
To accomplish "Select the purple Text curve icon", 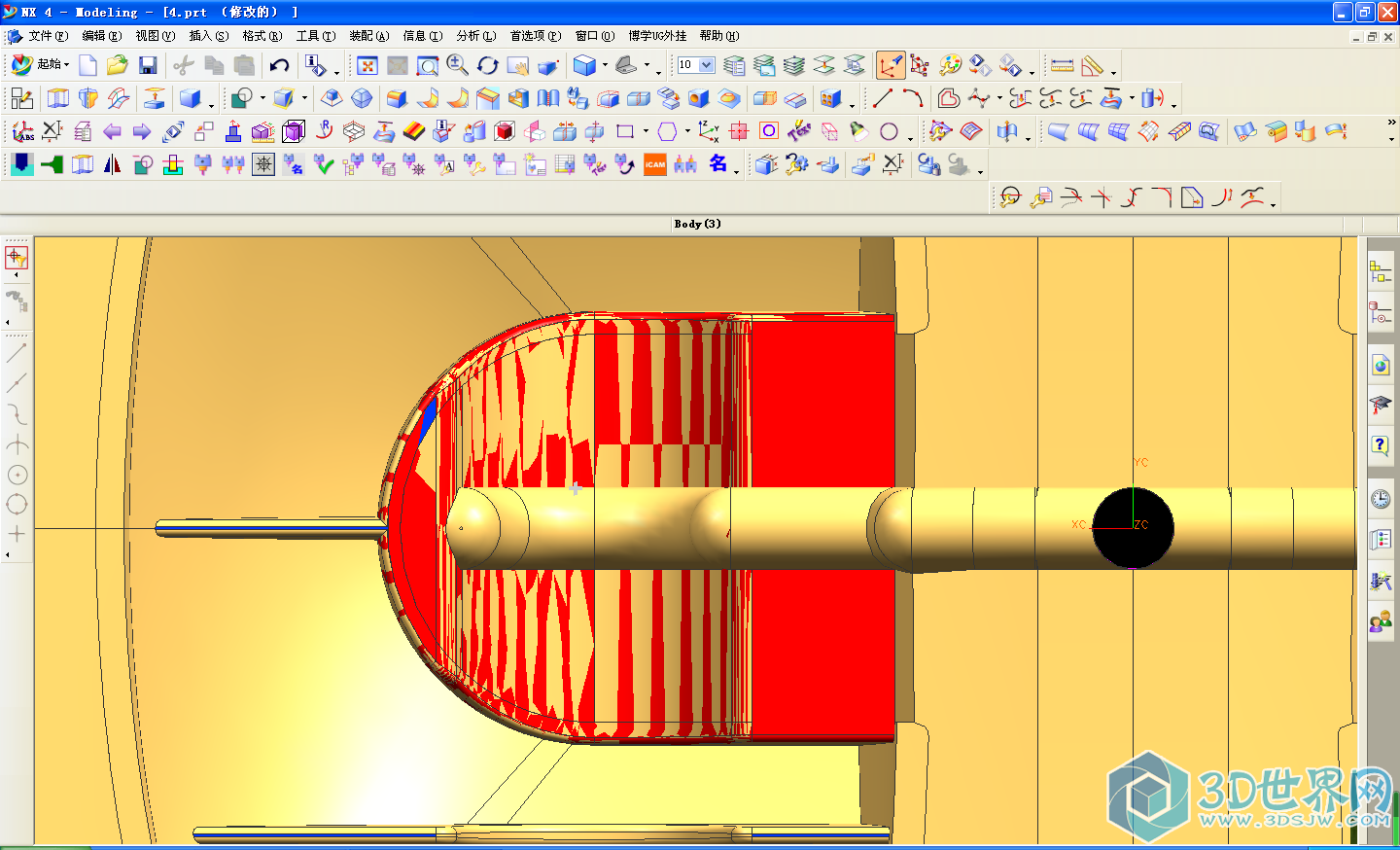I will coord(799,131).
